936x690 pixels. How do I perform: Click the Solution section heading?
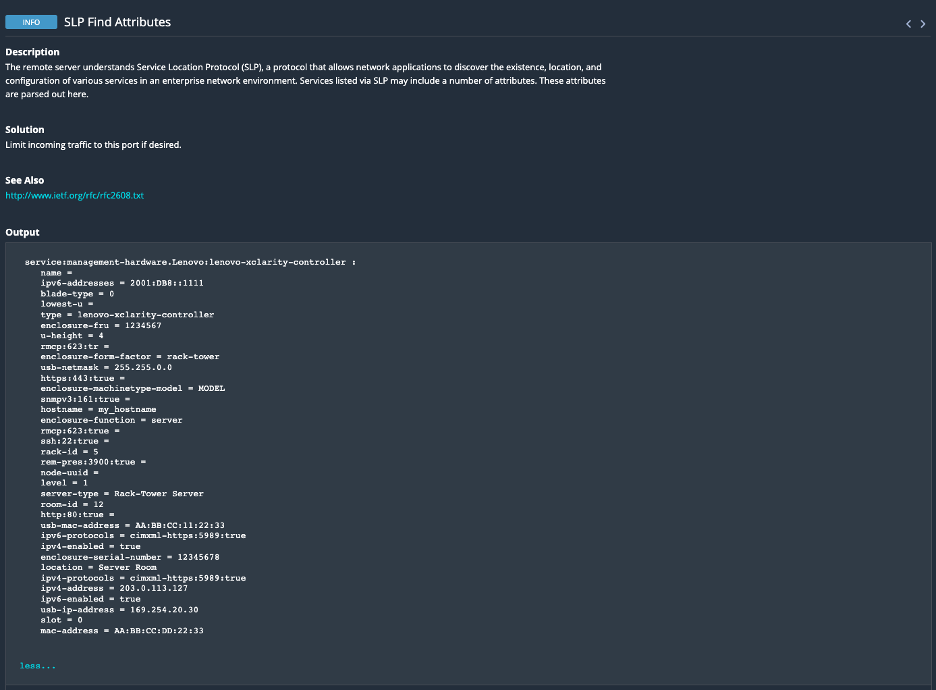tap(24, 128)
